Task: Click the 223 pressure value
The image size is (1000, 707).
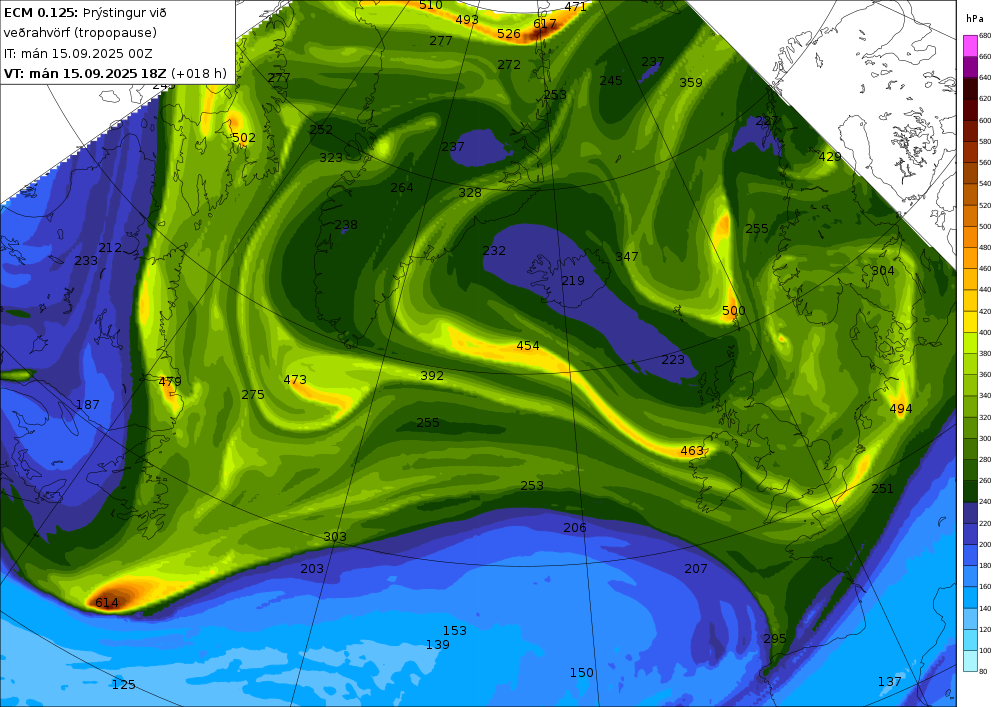Action: click(673, 360)
